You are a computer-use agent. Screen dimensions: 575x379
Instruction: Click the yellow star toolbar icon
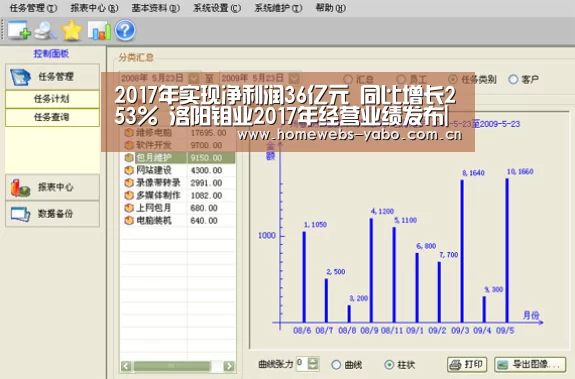[72, 30]
